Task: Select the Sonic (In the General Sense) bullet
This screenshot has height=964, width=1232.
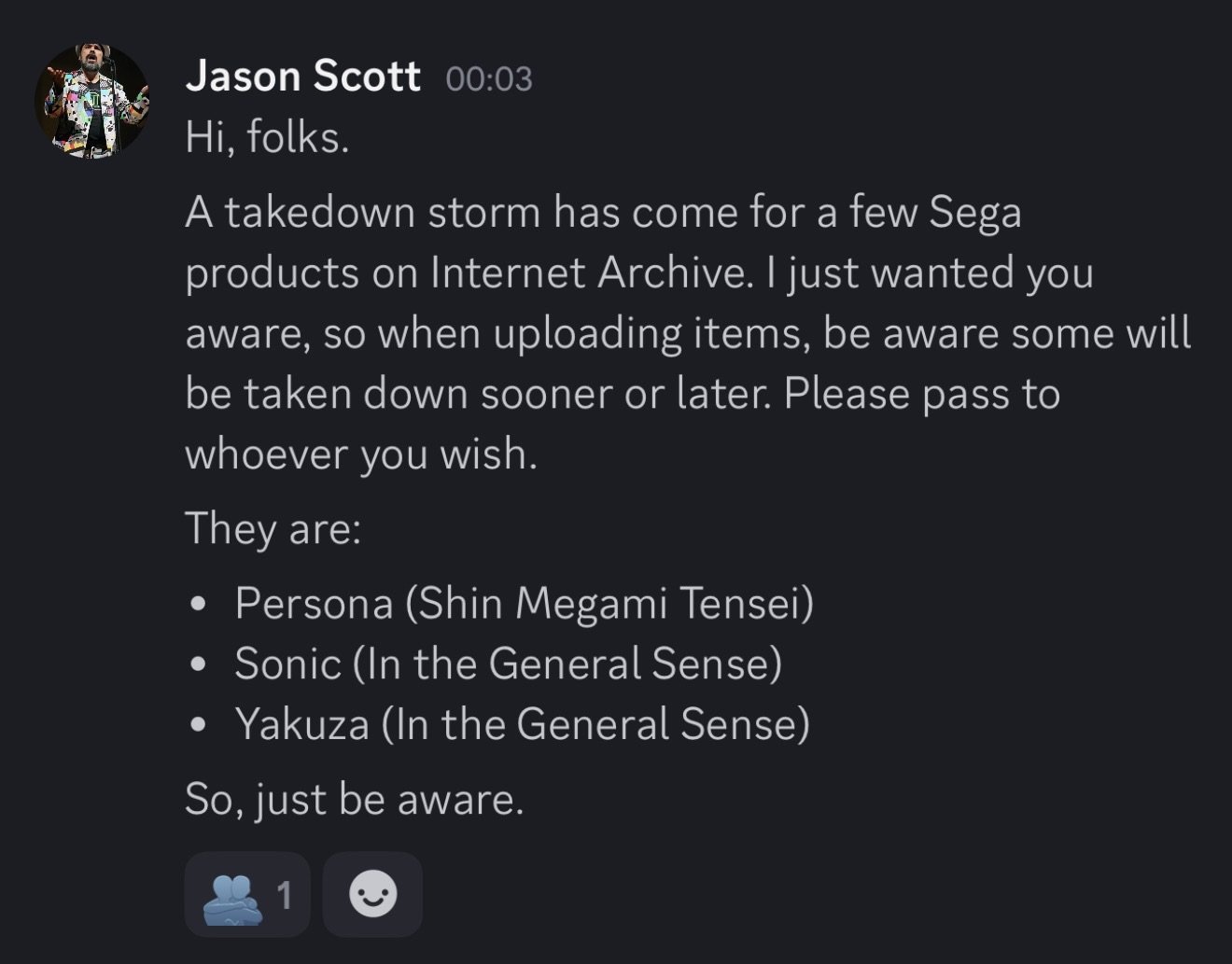Action: [508, 664]
